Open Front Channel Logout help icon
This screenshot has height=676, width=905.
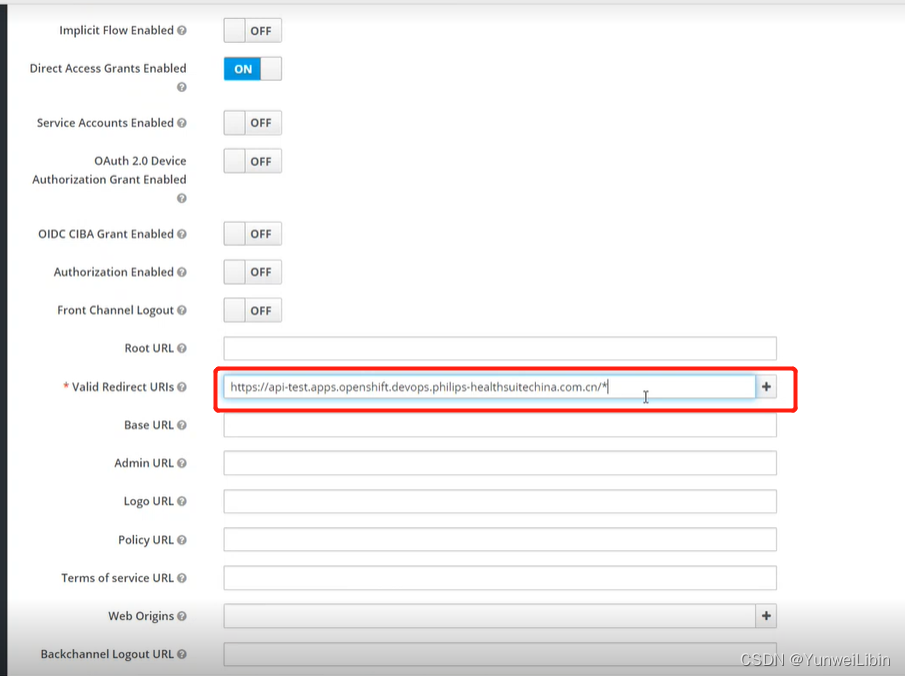pyautogui.click(x=182, y=311)
